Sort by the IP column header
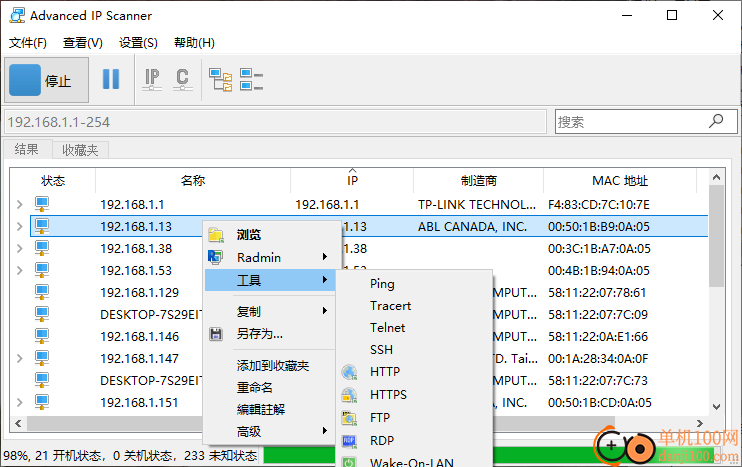 pyautogui.click(x=352, y=180)
